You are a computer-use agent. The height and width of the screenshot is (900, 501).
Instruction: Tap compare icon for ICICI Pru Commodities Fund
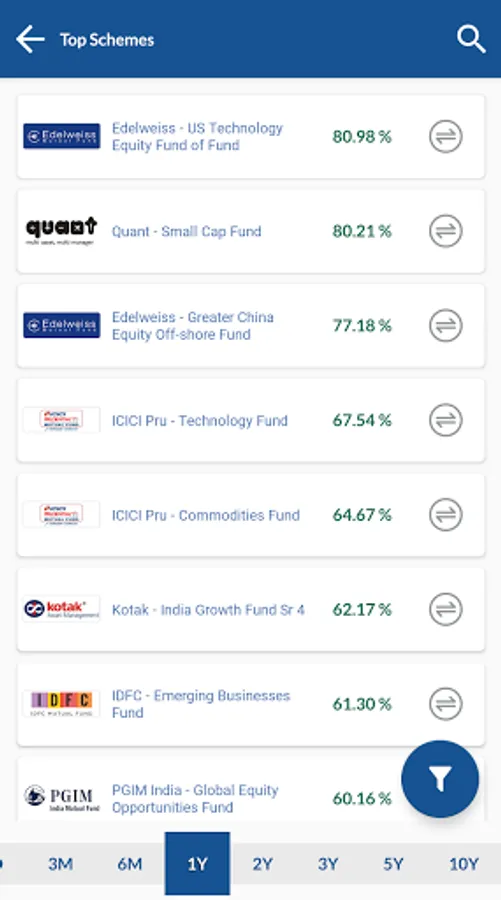(445, 515)
